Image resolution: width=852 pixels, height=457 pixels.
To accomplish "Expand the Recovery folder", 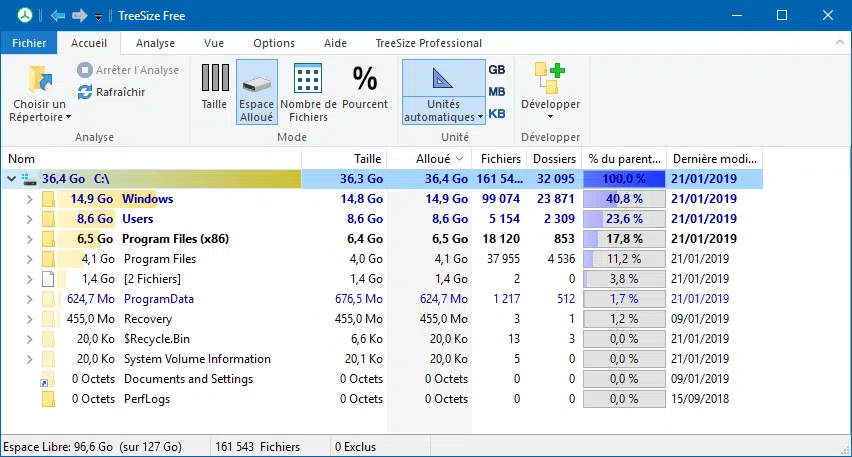I will pos(29,319).
